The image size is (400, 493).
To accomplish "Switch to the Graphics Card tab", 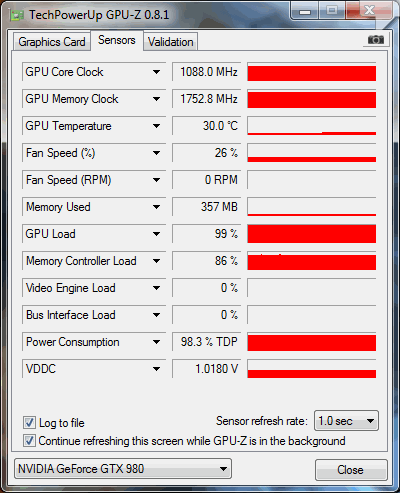I will pyautogui.click(x=52, y=42).
